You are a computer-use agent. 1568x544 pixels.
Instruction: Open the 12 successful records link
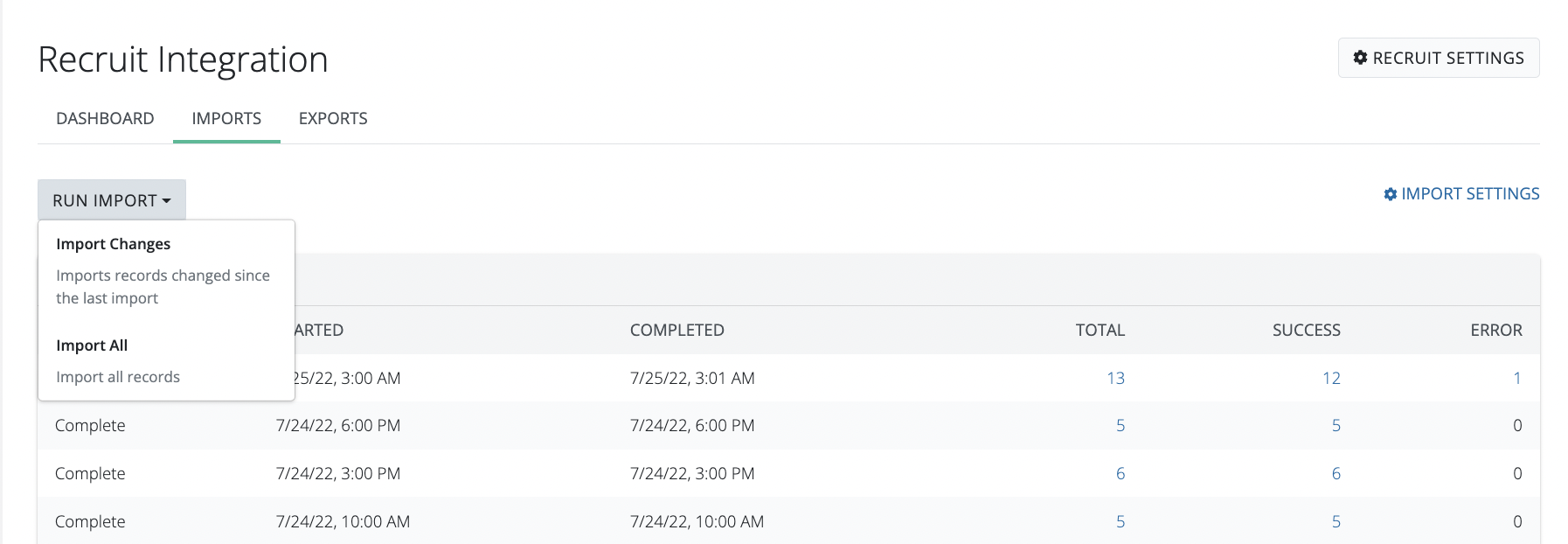tap(1331, 378)
